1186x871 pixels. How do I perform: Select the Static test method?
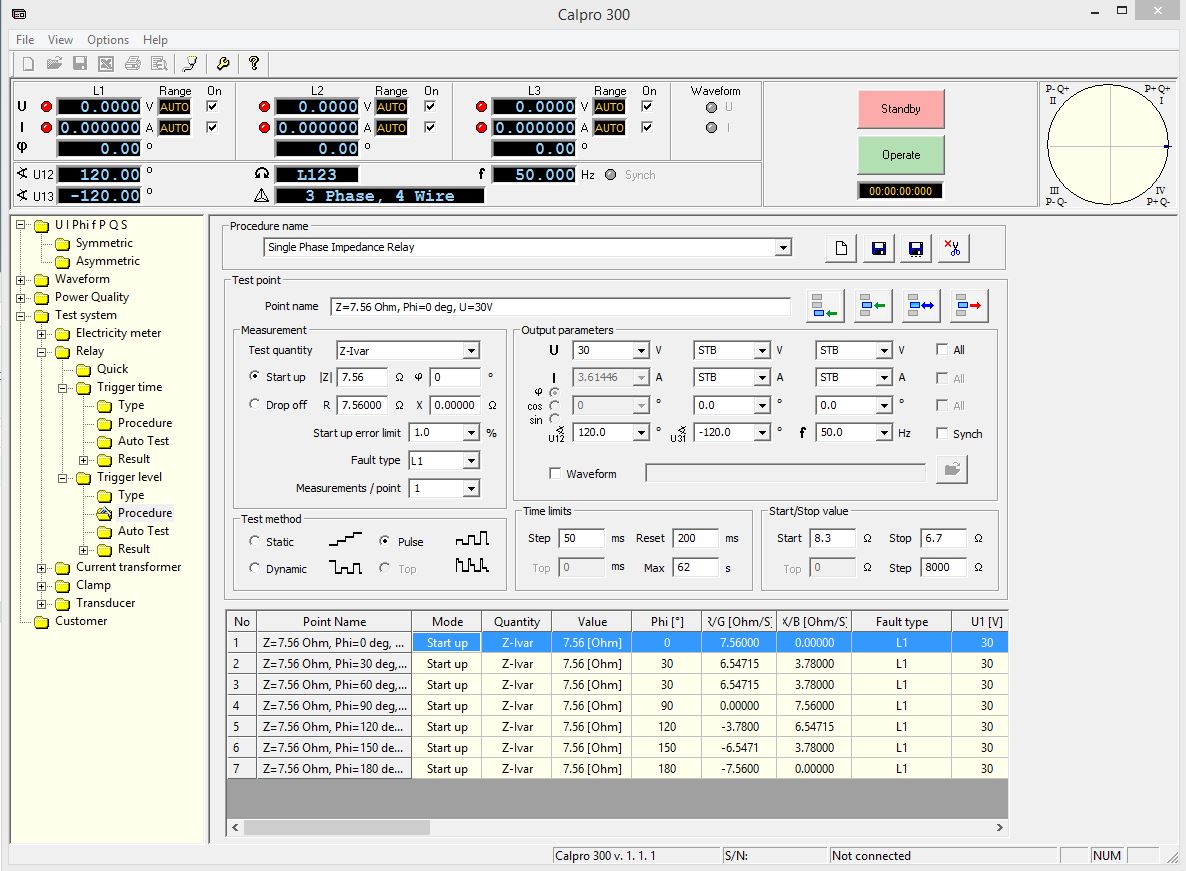tap(254, 541)
